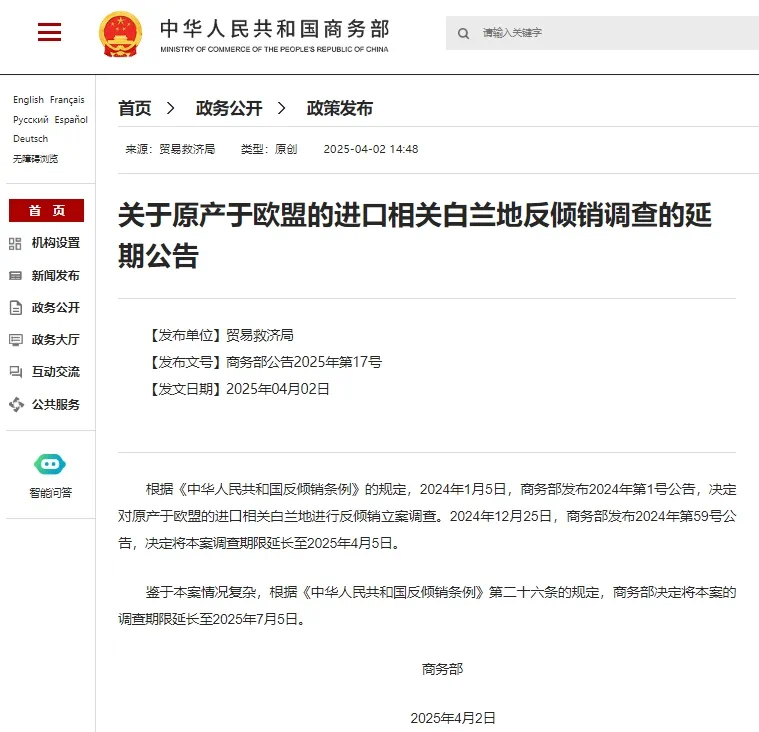Go to 政策发布 in the breadcrumb
Screen dimensions: 759x732
click(x=340, y=108)
